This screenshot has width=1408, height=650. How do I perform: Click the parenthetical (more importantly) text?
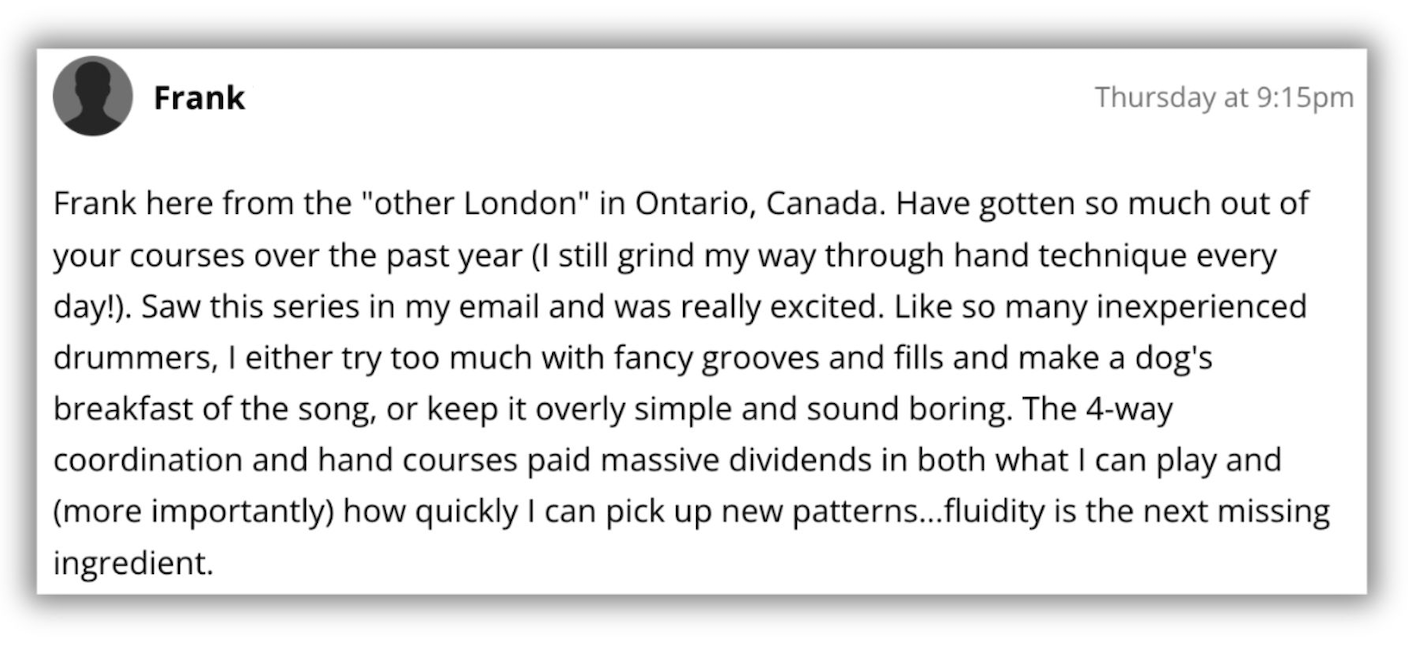tap(195, 512)
